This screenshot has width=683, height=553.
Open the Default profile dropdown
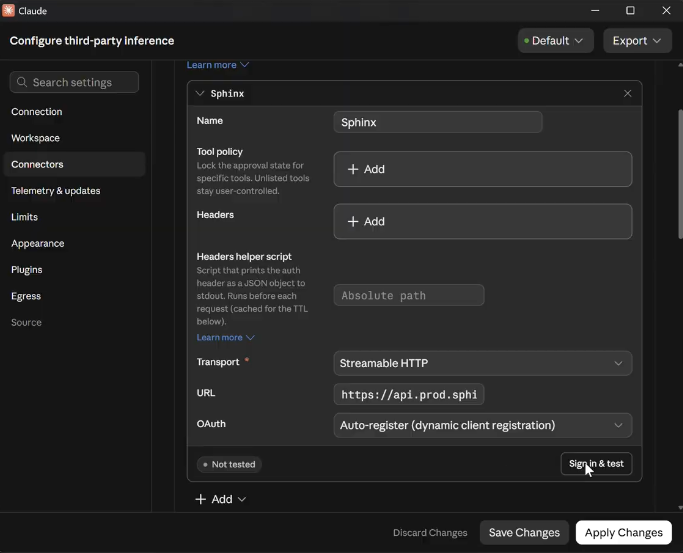tap(555, 40)
